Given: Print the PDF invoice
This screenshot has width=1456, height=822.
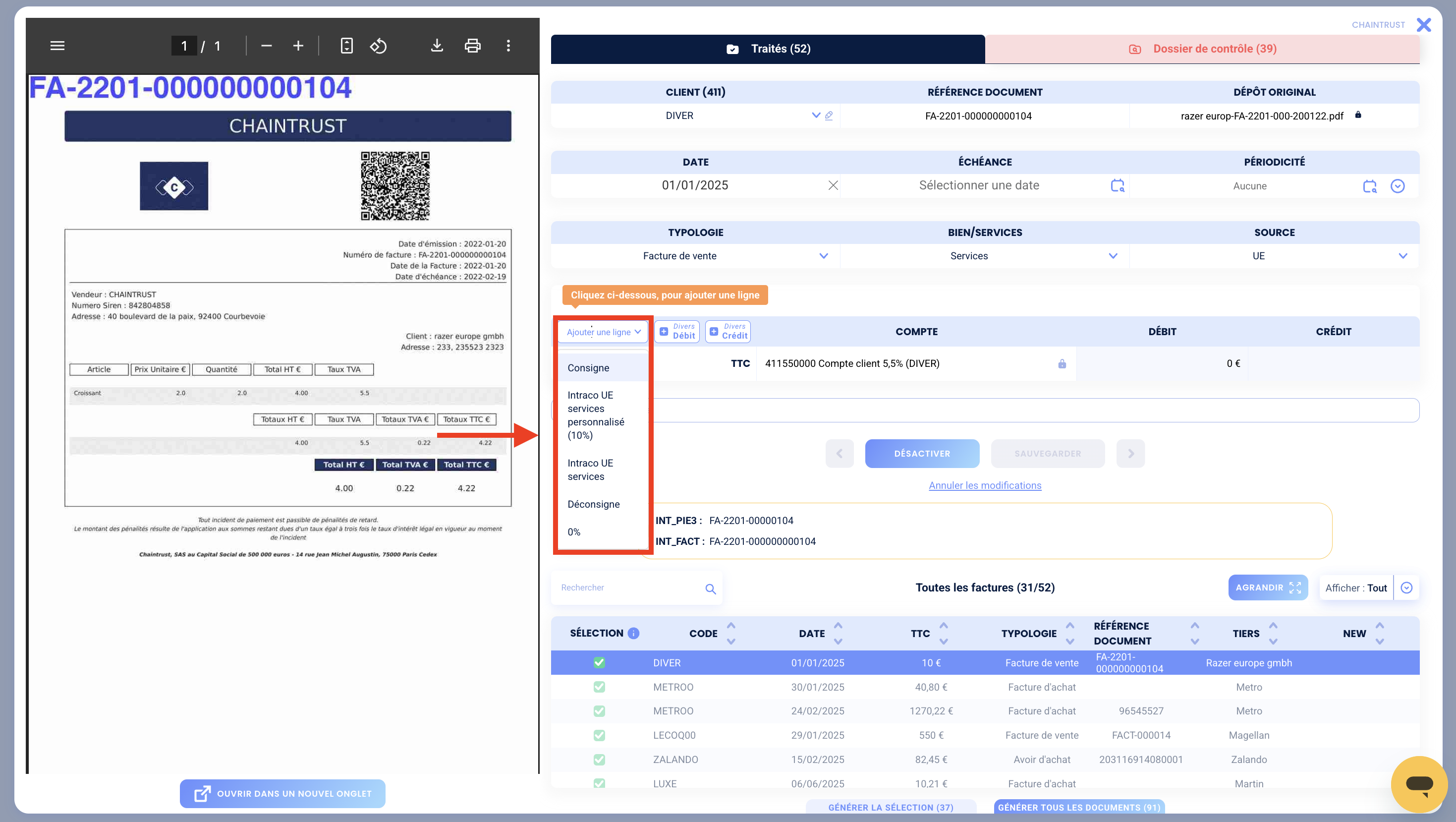Looking at the screenshot, I should (x=472, y=46).
